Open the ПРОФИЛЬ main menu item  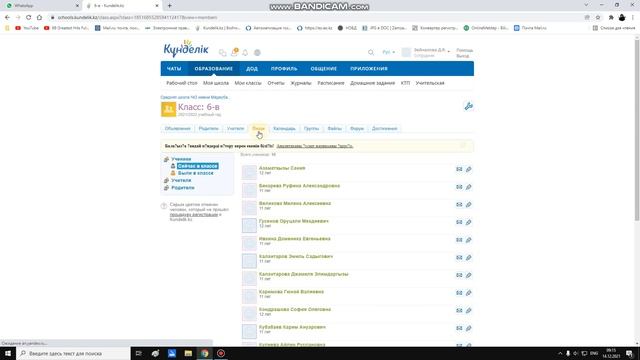coord(284,69)
